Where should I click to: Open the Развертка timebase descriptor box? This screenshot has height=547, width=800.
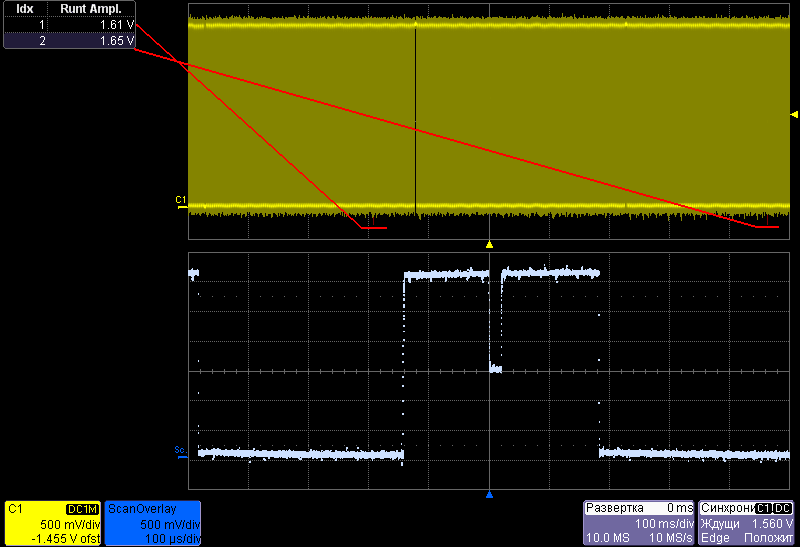[639, 523]
